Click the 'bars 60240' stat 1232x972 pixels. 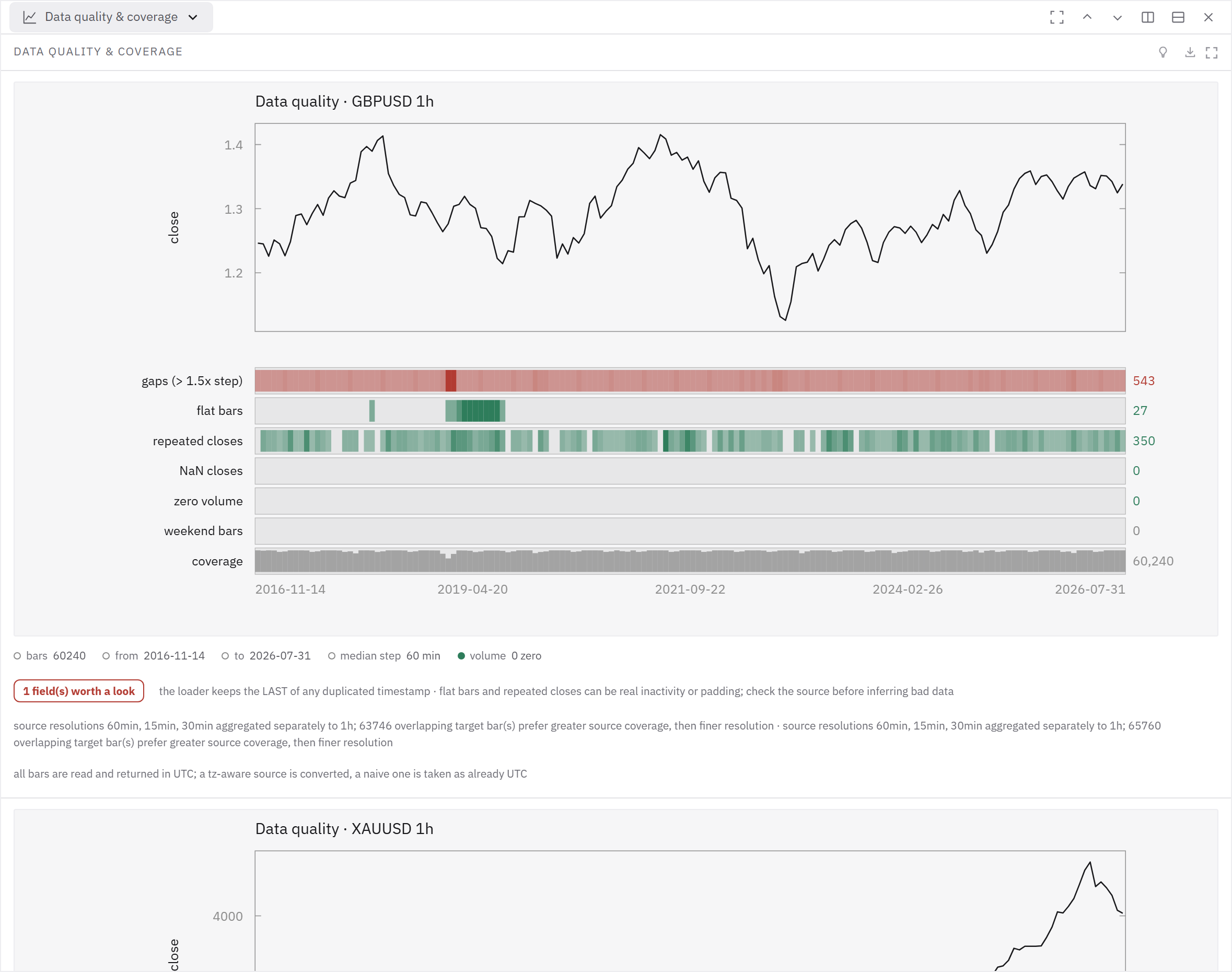pyautogui.click(x=50, y=656)
